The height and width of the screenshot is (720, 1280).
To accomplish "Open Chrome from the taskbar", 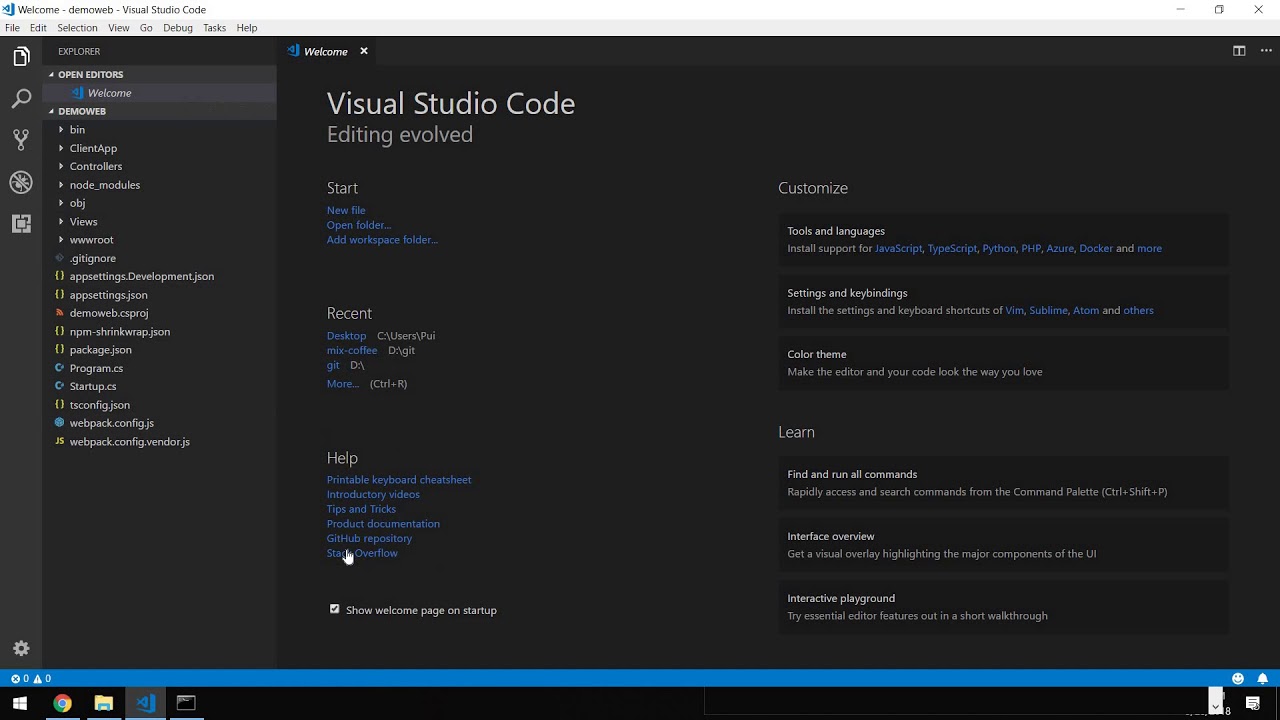I will (62, 703).
